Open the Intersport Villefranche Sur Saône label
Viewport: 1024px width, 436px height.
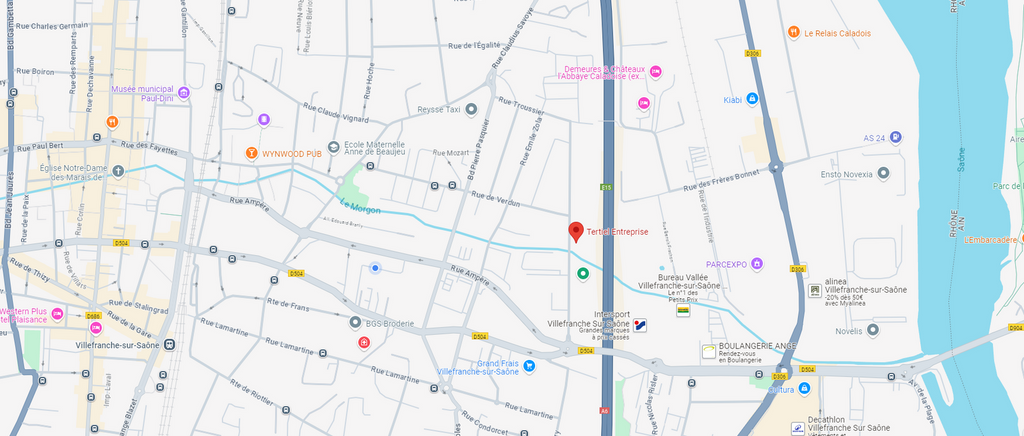tap(588, 319)
